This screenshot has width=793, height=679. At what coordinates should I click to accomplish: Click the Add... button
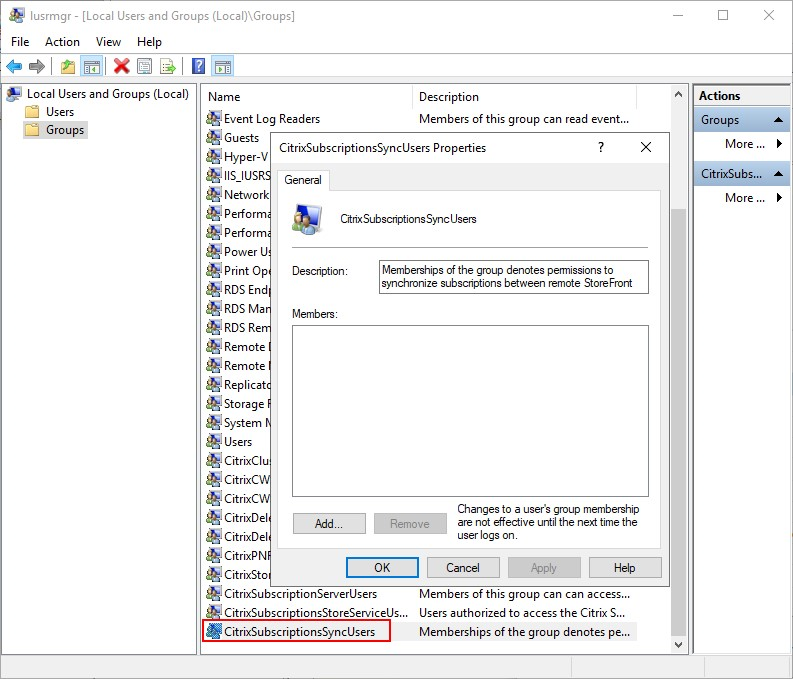[329, 524]
